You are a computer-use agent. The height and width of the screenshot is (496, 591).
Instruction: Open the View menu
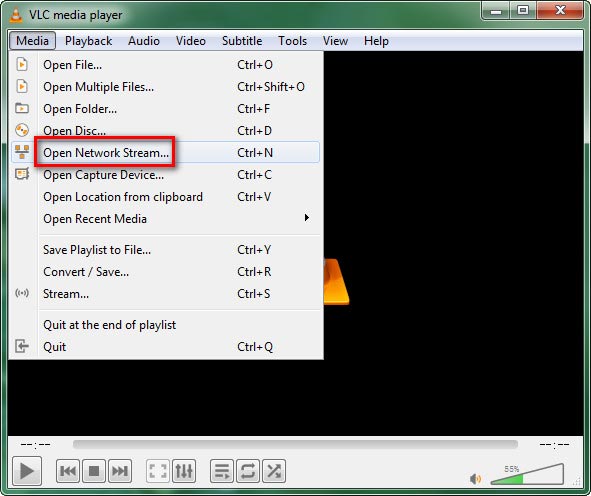click(x=335, y=41)
